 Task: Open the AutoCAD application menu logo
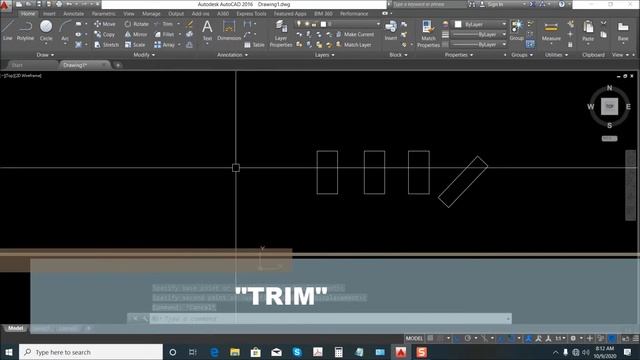5,4
